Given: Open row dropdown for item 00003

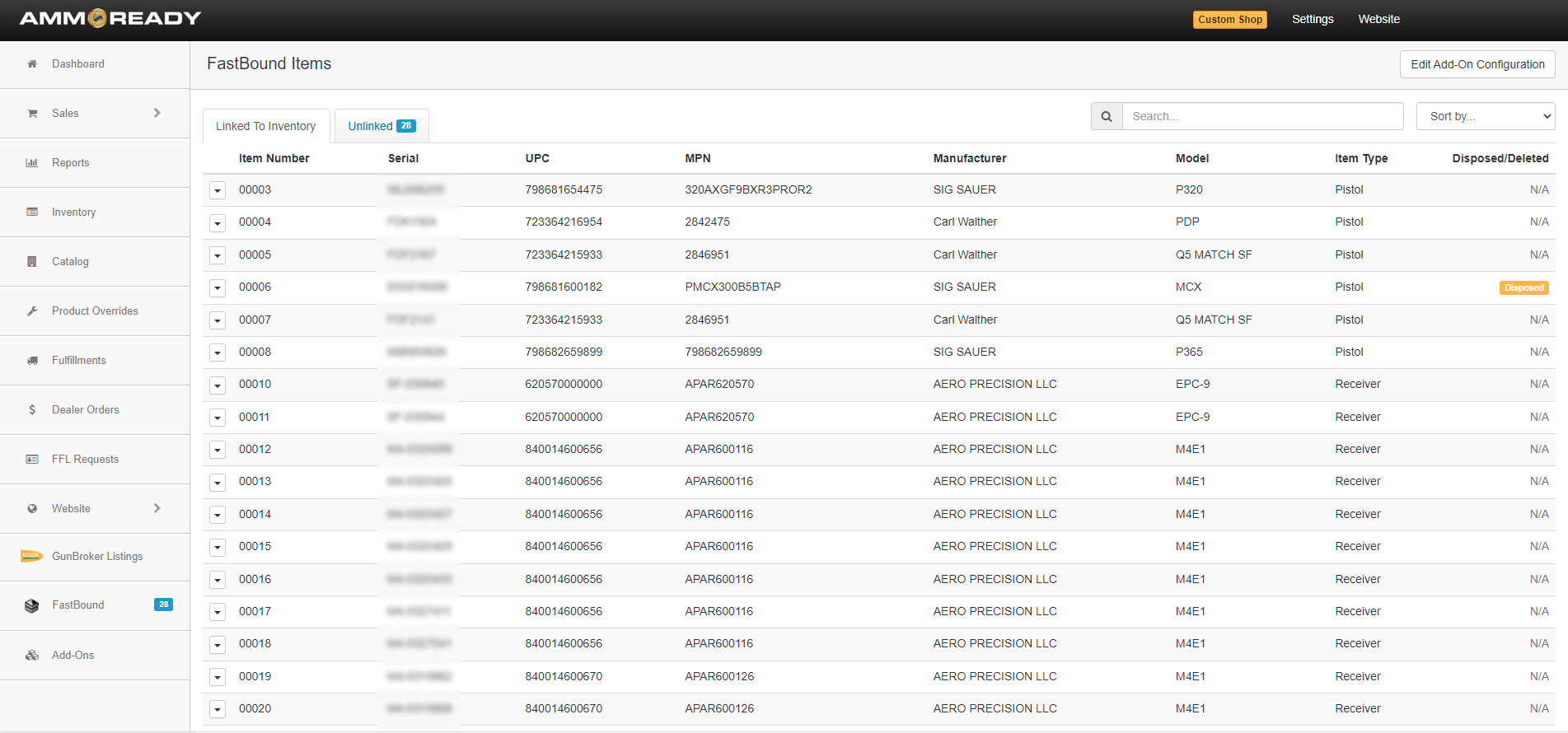Looking at the screenshot, I should pos(218,191).
